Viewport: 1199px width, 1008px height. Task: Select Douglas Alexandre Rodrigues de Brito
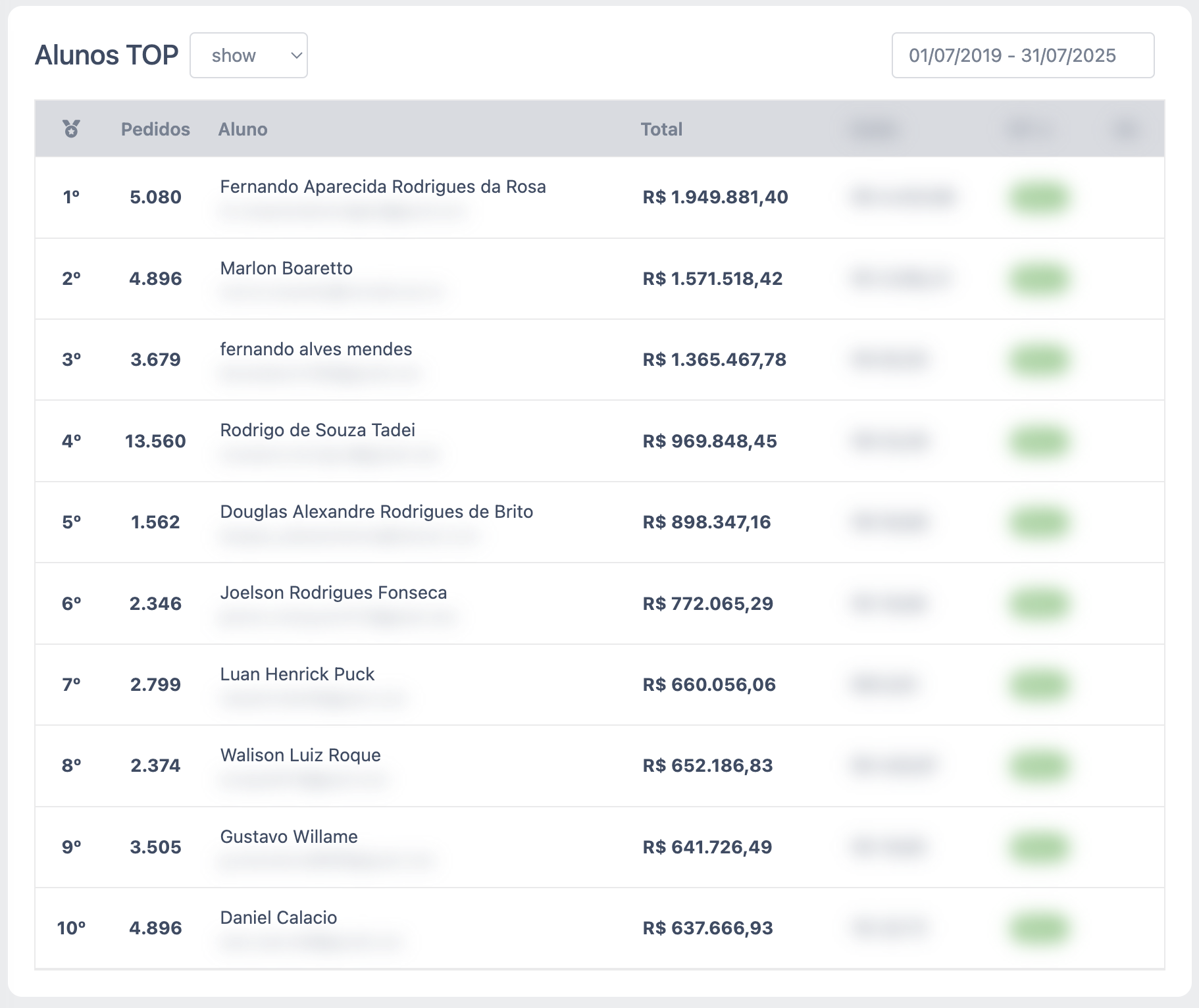(x=376, y=512)
